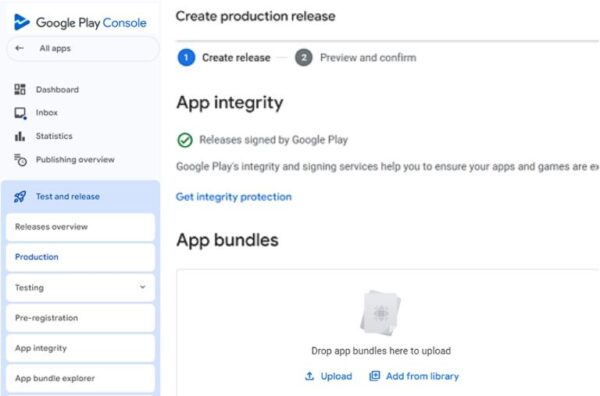Open Pre-registration

coord(81,318)
